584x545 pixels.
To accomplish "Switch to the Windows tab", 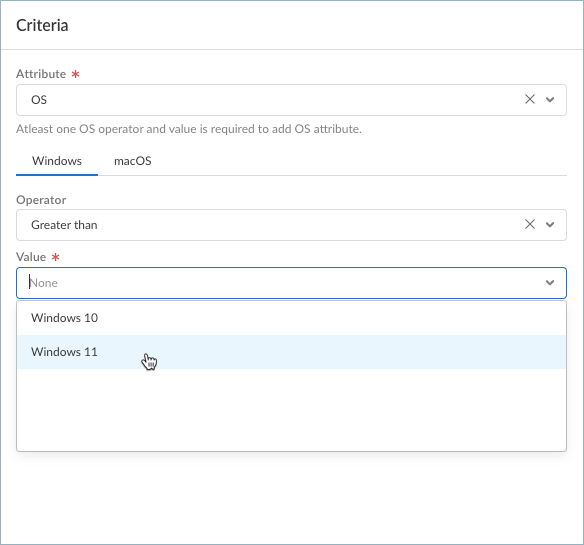I will pyautogui.click(x=57, y=161).
